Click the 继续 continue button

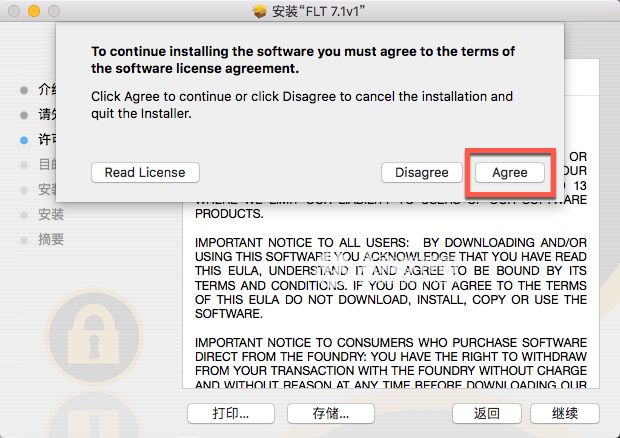click(565, 413)
